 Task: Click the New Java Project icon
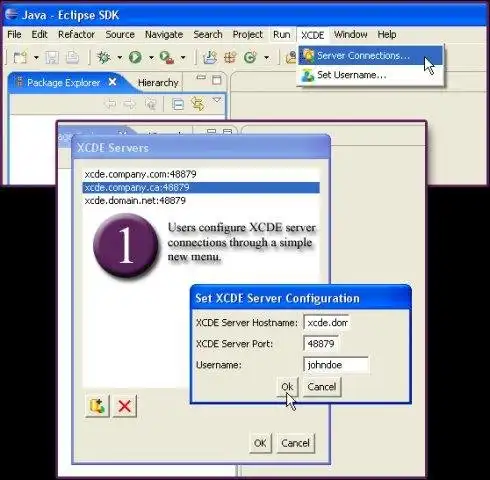pos(210,58)
